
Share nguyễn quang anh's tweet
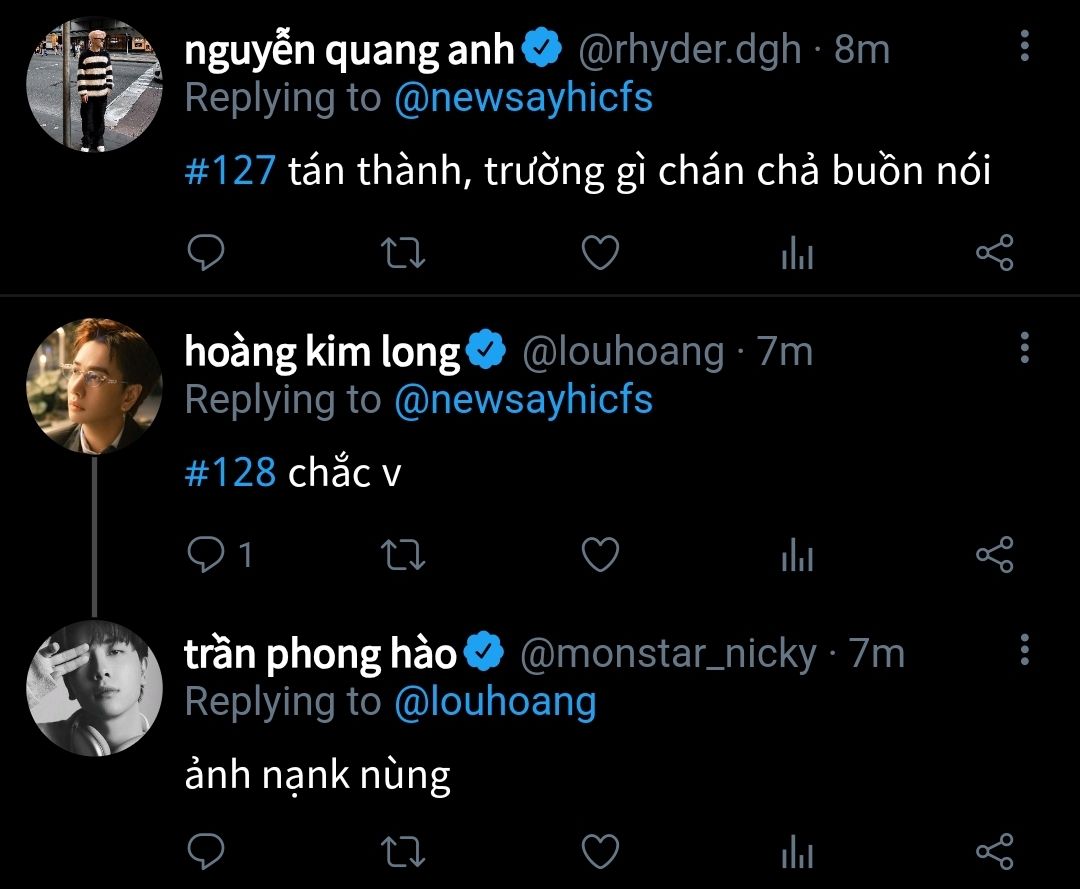tap(995, 253)
